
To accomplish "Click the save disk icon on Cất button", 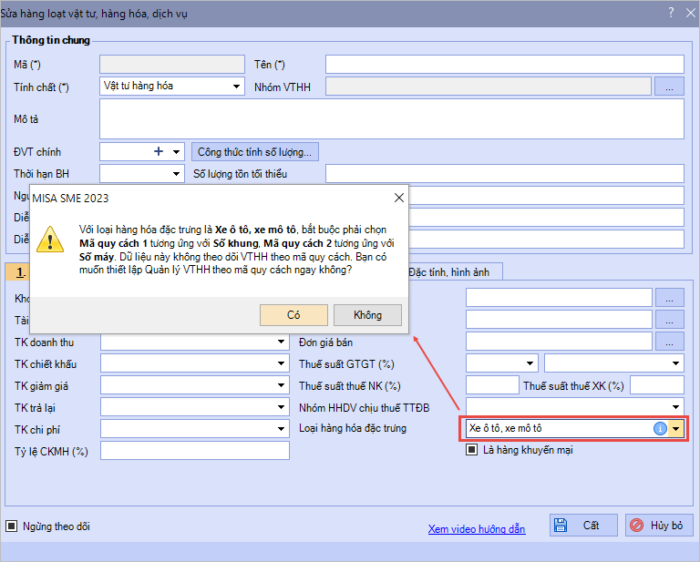I will click(562, 525).
